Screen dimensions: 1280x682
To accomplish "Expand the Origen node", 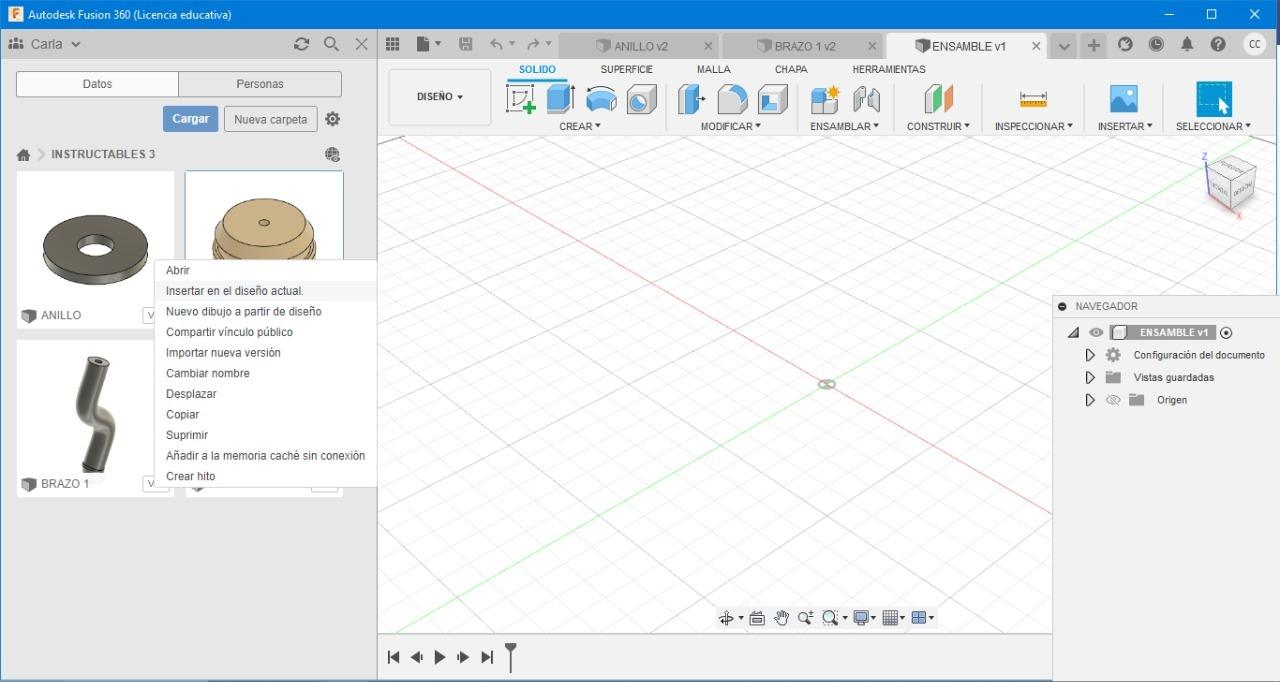I will click(x=1090, y=400).
